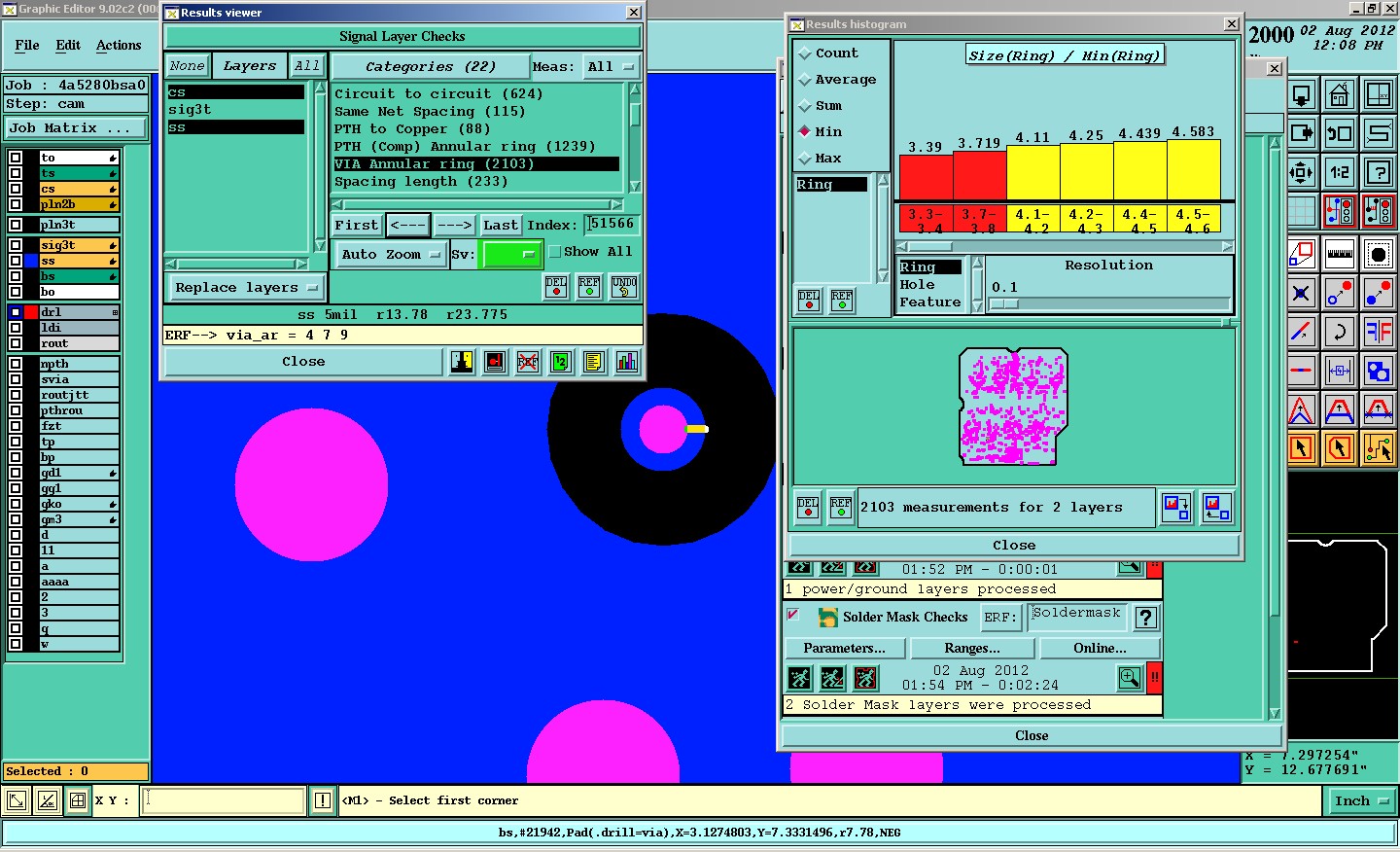Click the previous arrow <--- button

[x=408, y=226]
